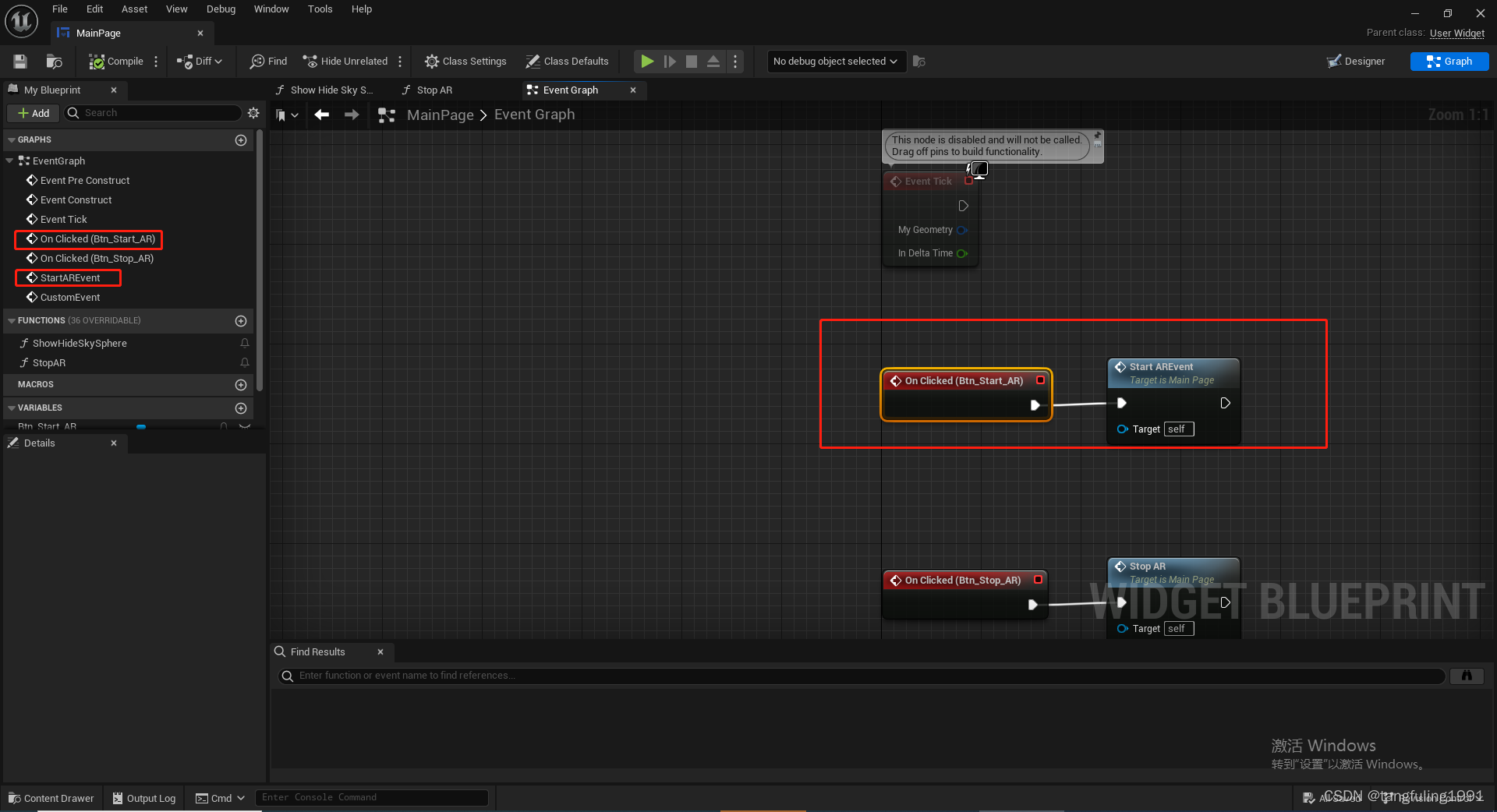Close the Details panel tab
The image size is (1497, 812).
(114, 443)
